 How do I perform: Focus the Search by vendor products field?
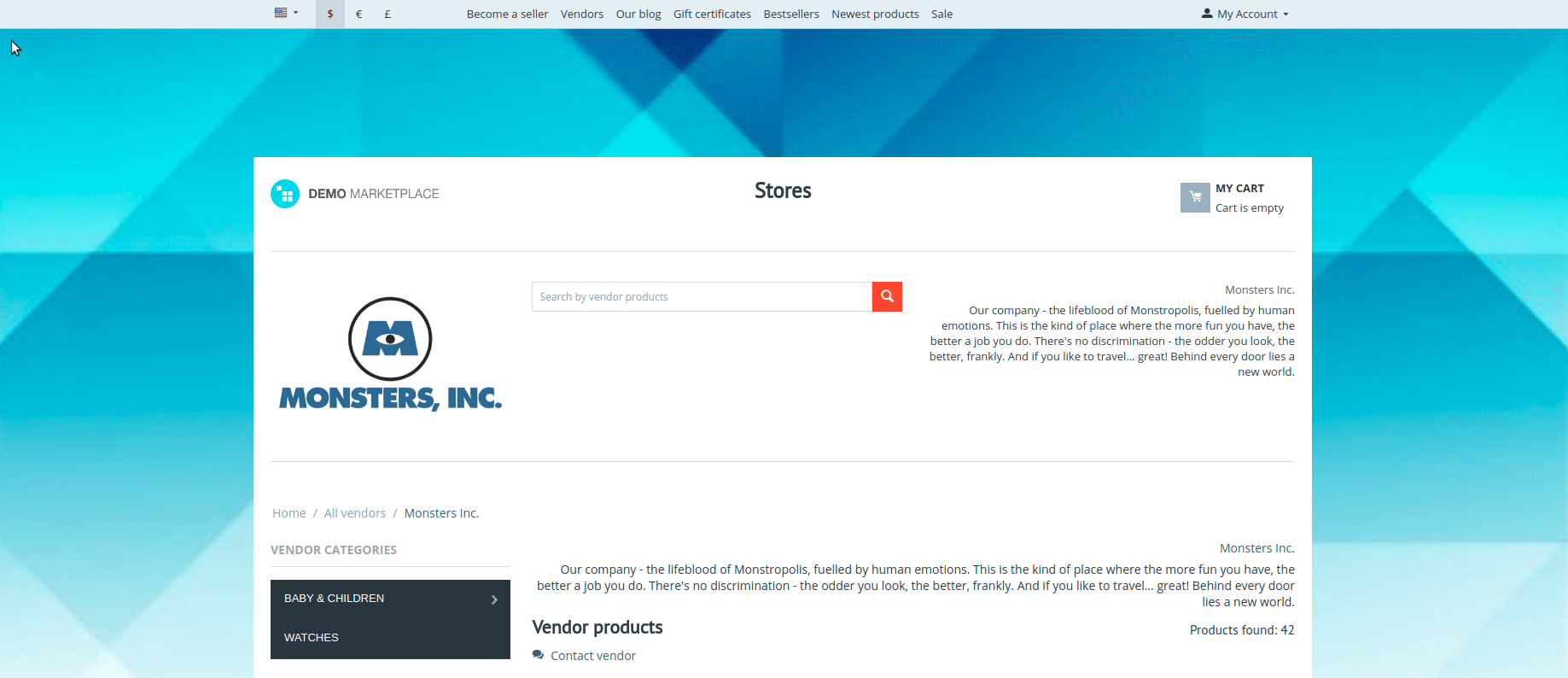point(702,296)
